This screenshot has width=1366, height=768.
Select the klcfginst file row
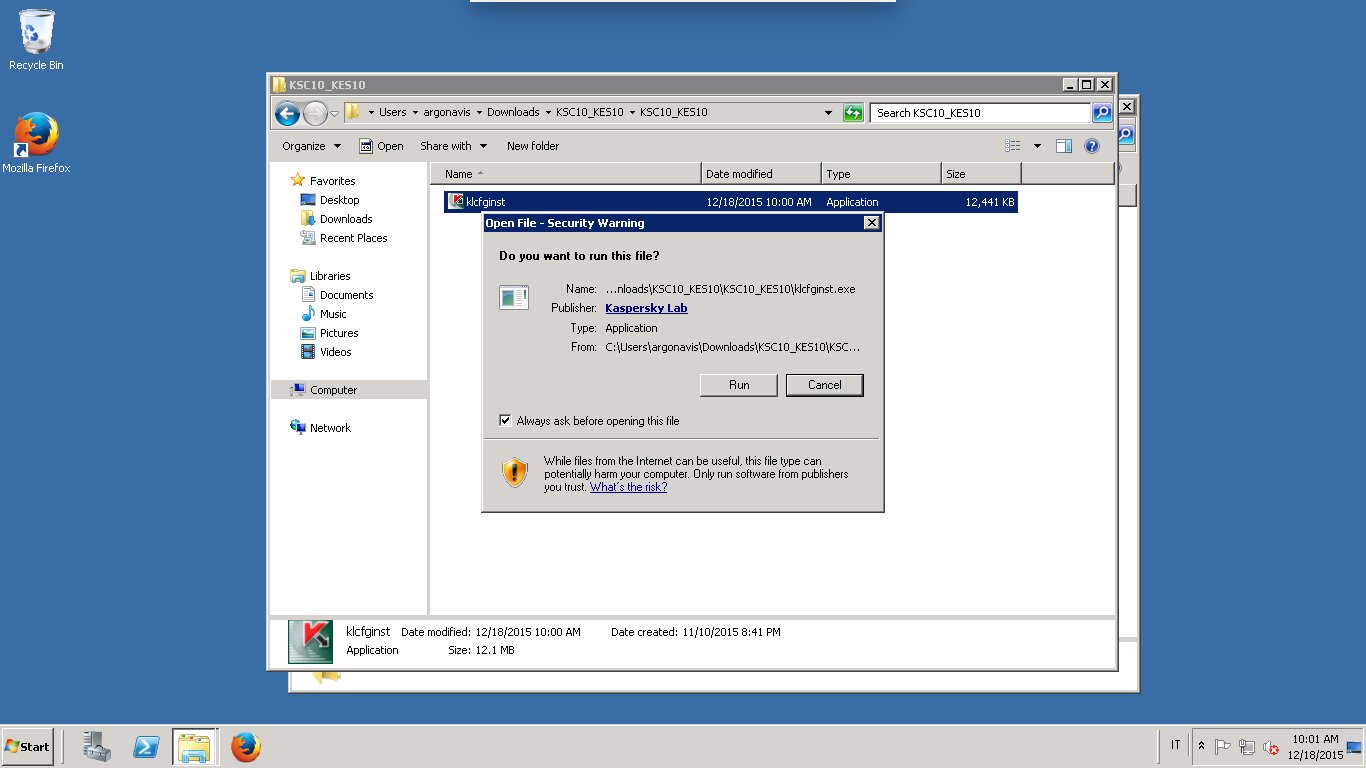coord(731,202)
